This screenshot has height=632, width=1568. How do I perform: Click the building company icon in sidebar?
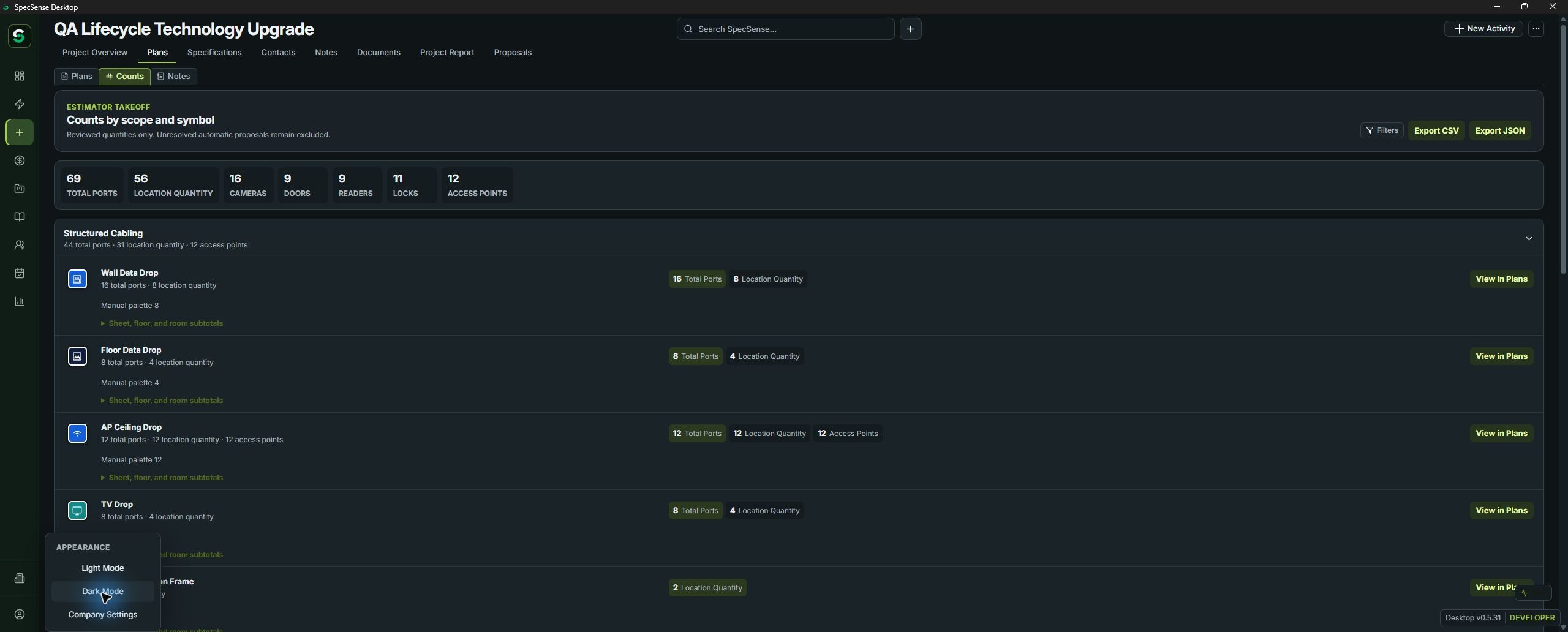point(20,578)
